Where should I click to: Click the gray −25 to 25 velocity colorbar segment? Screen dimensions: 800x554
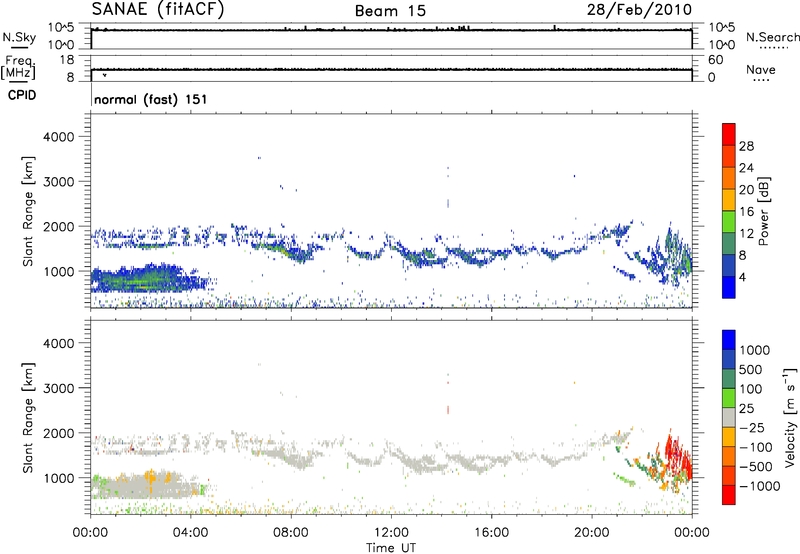pyautogui.click(x=729, y=417)
